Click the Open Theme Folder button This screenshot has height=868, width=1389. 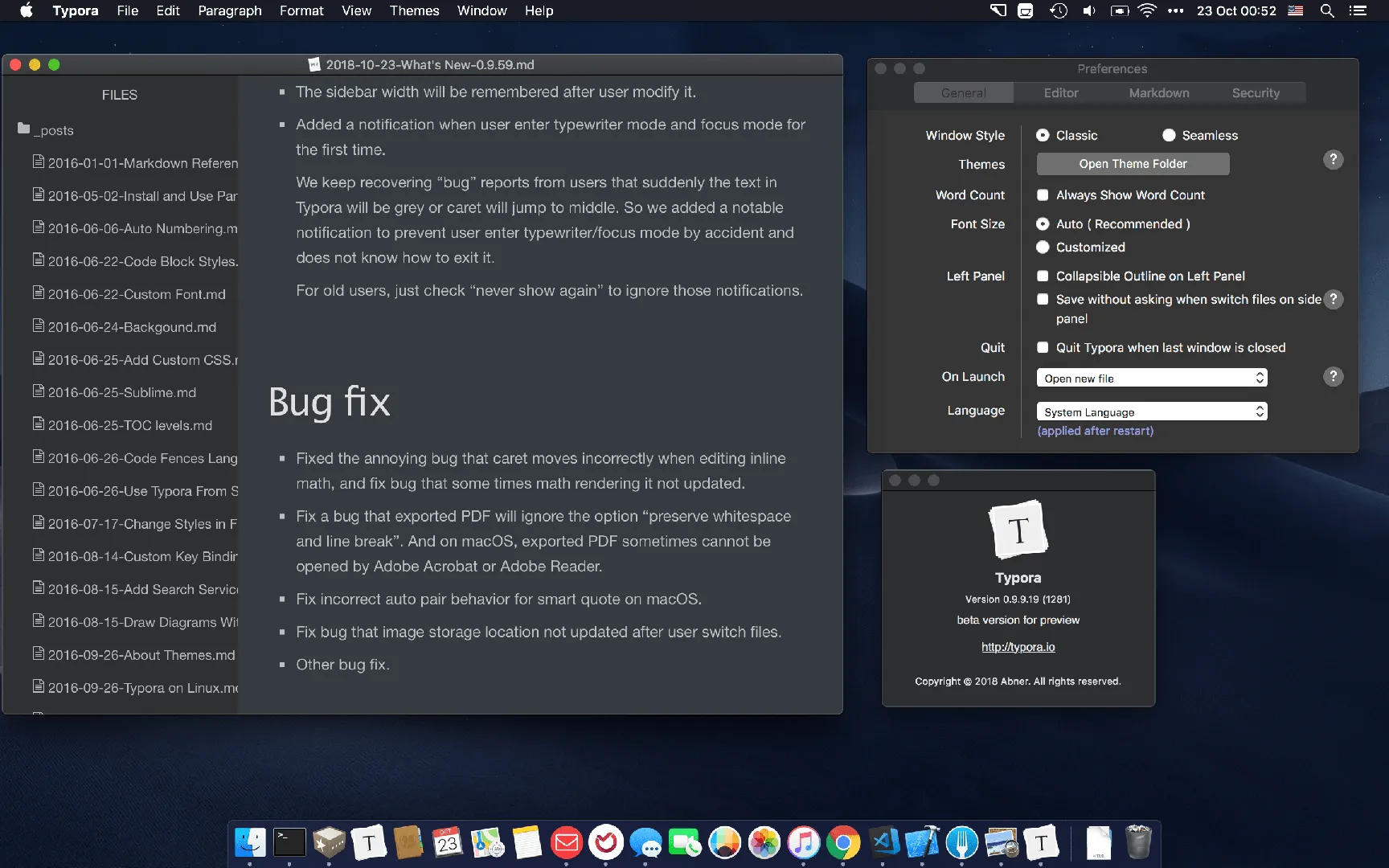click(x=1133, y=163)
